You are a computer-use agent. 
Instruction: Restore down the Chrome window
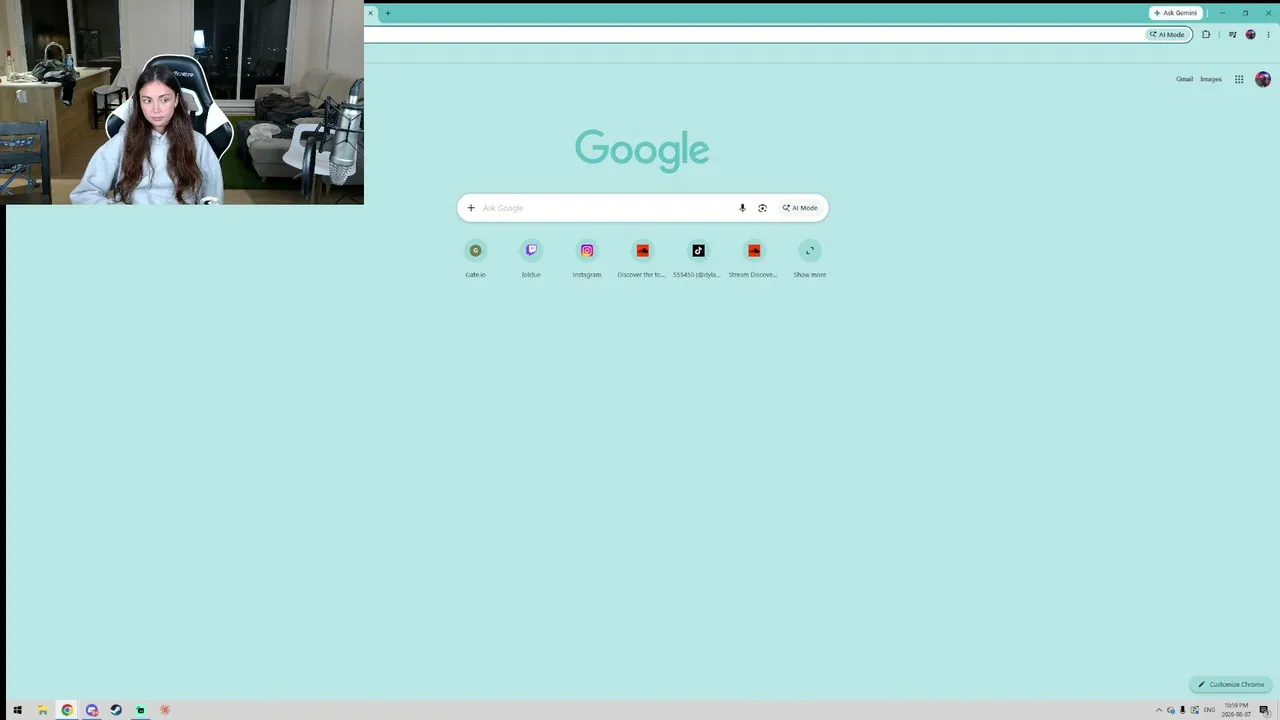click(1245, 13)
